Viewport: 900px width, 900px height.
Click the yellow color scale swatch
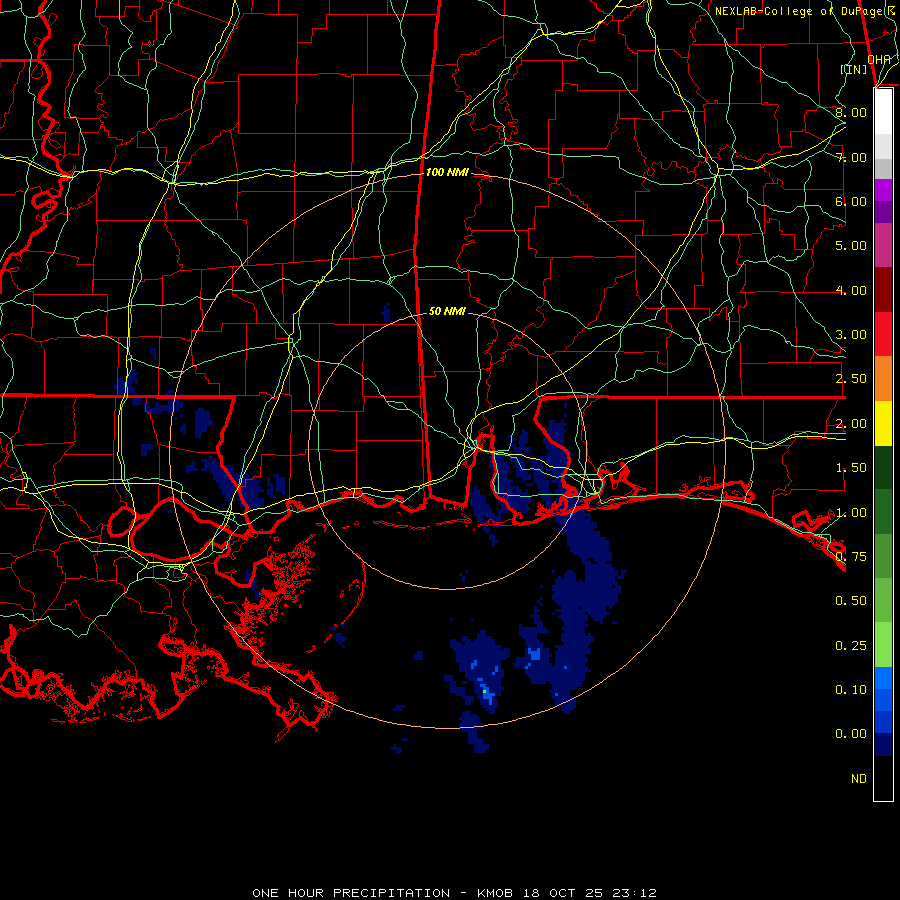883,424
